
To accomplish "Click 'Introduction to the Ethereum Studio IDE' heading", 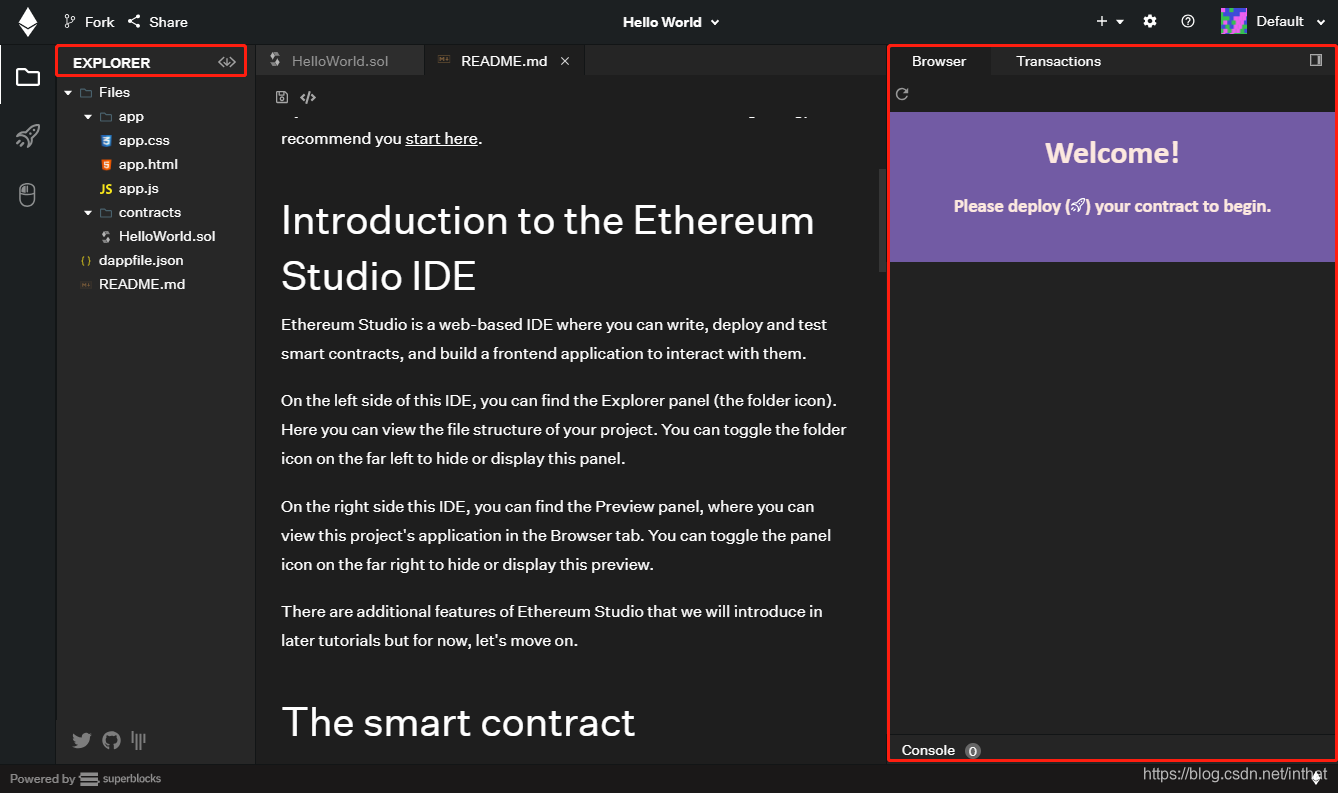I will tap(548, 248).
